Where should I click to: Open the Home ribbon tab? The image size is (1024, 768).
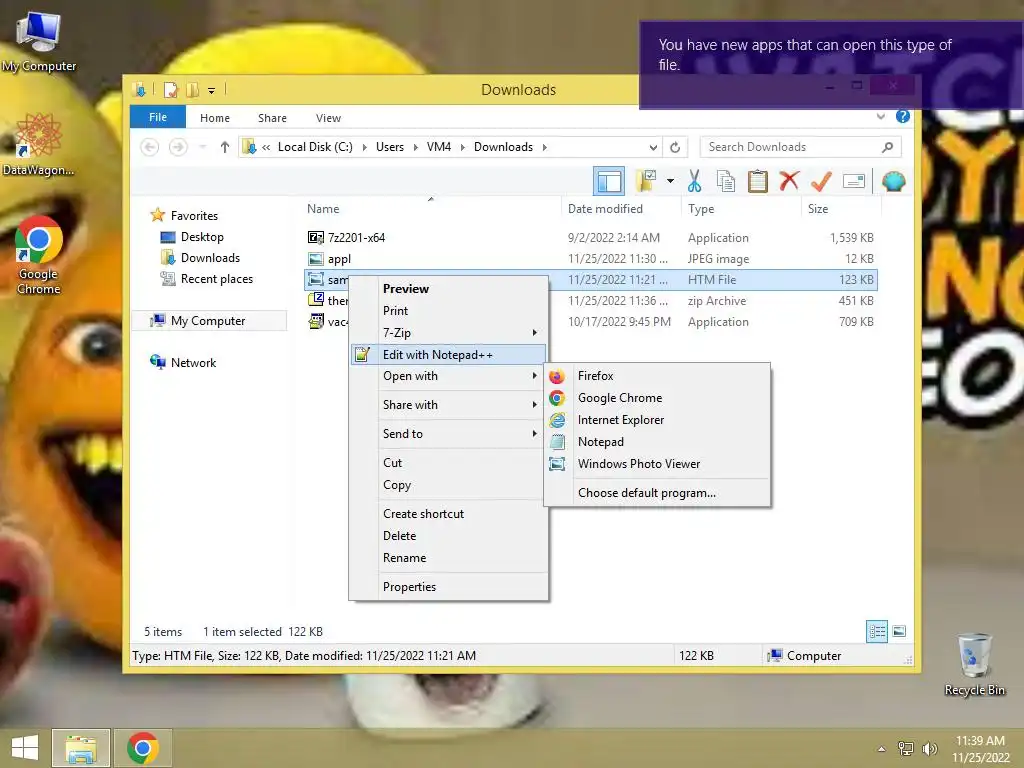215,118
